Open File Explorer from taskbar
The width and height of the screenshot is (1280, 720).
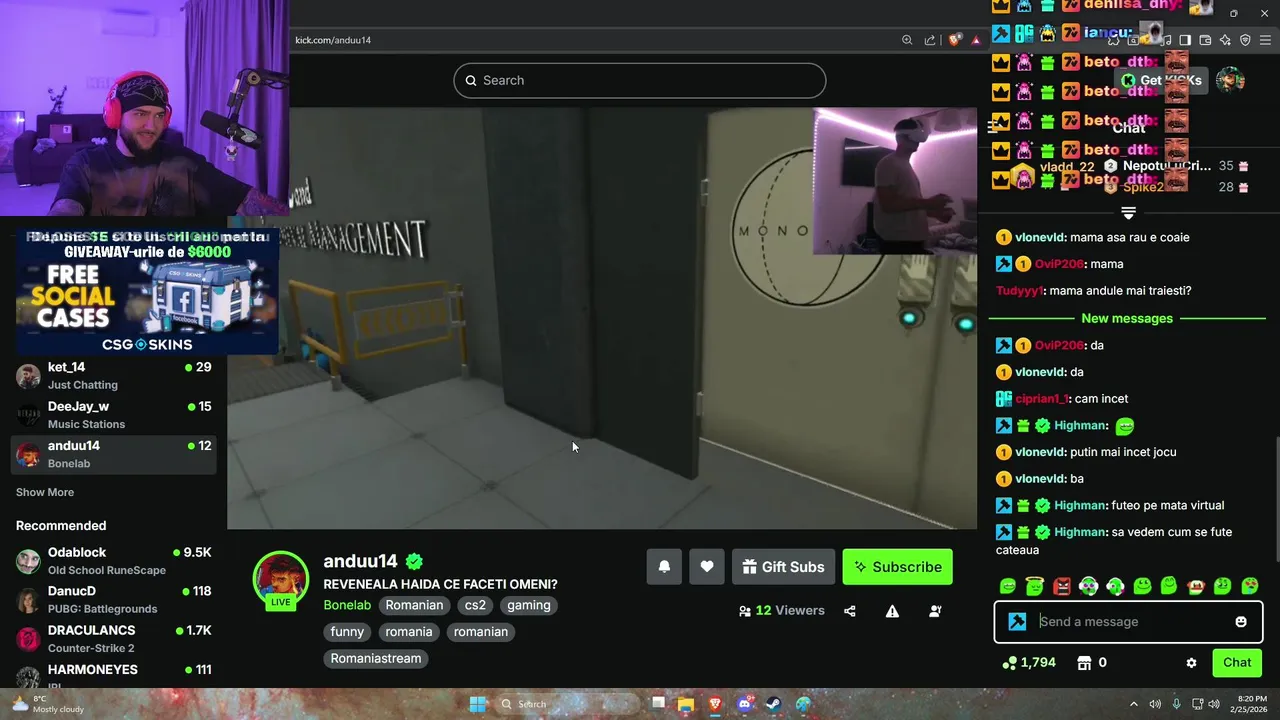(686, 704)
